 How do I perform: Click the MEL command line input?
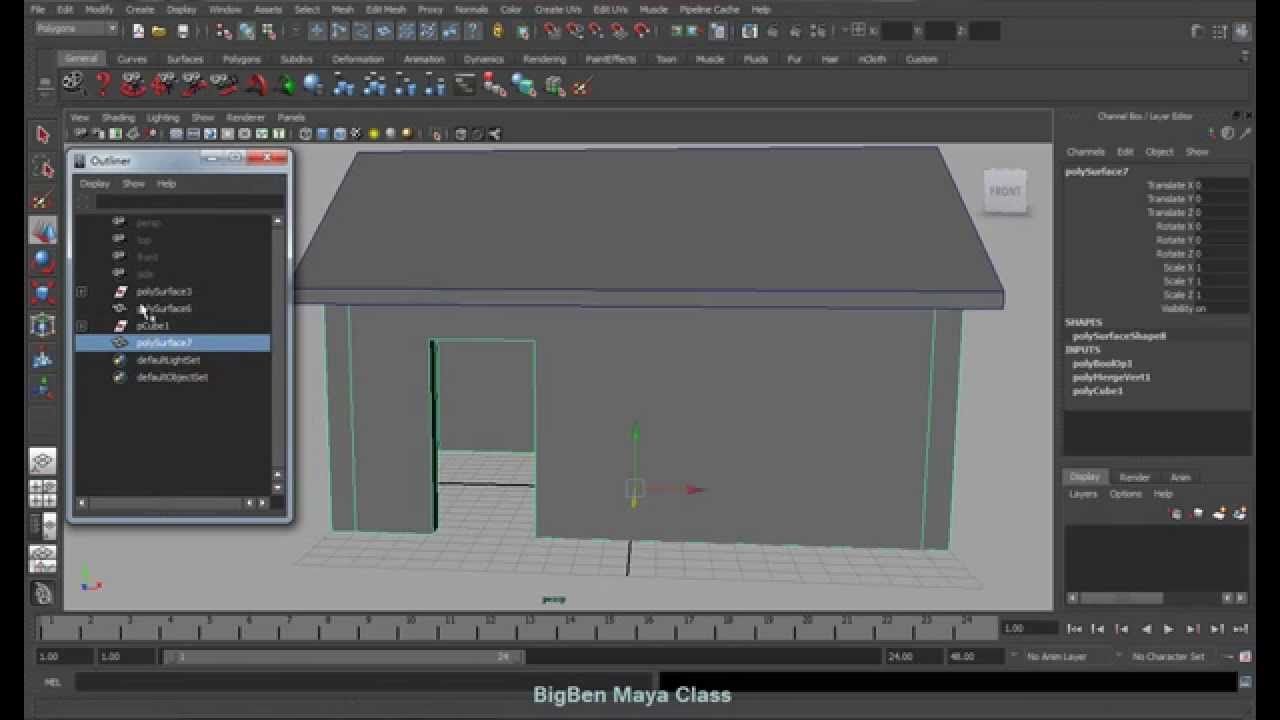[x=363, y=682]
